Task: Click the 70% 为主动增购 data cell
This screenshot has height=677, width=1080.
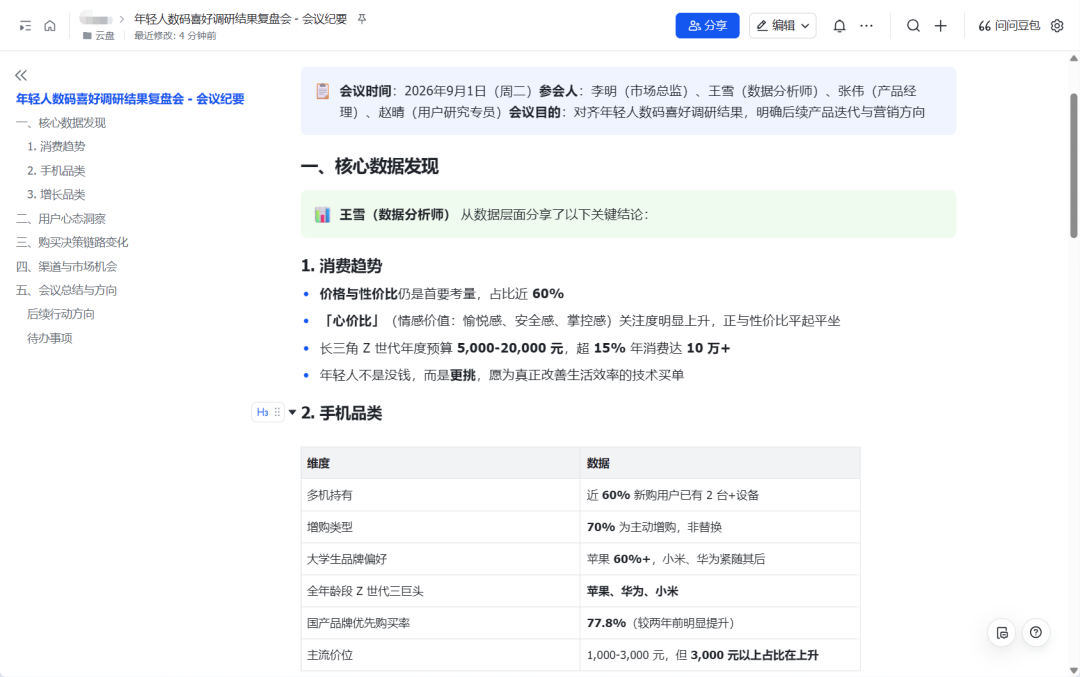Action: pos(720,527)
